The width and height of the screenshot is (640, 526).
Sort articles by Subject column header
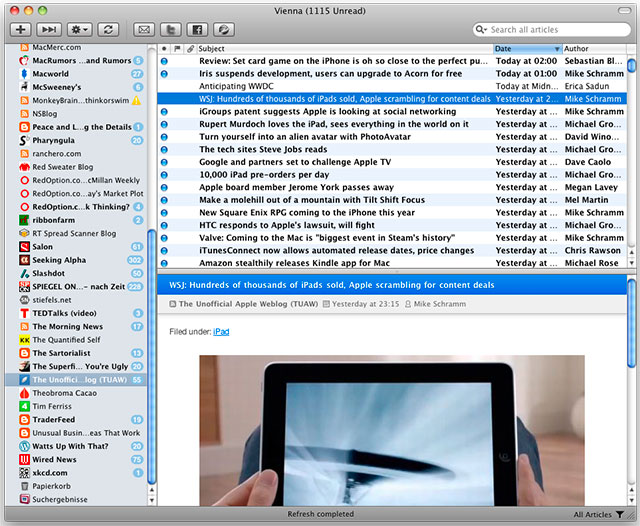344,49
